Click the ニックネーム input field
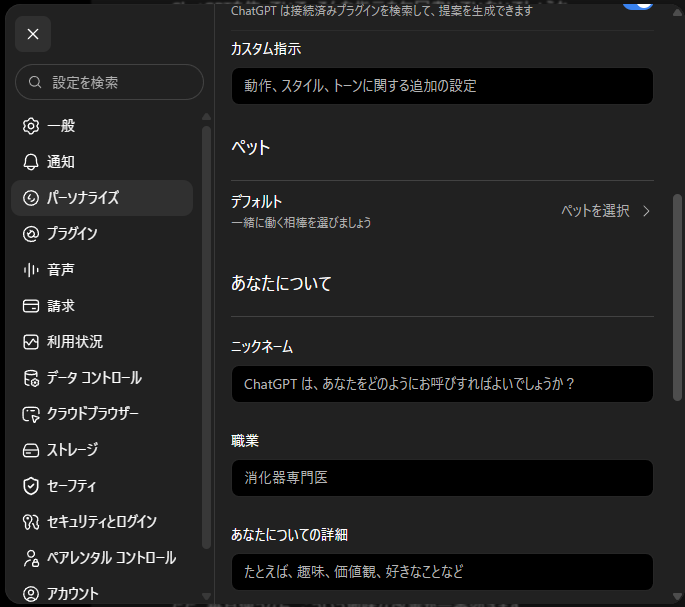 pos(442,384)
